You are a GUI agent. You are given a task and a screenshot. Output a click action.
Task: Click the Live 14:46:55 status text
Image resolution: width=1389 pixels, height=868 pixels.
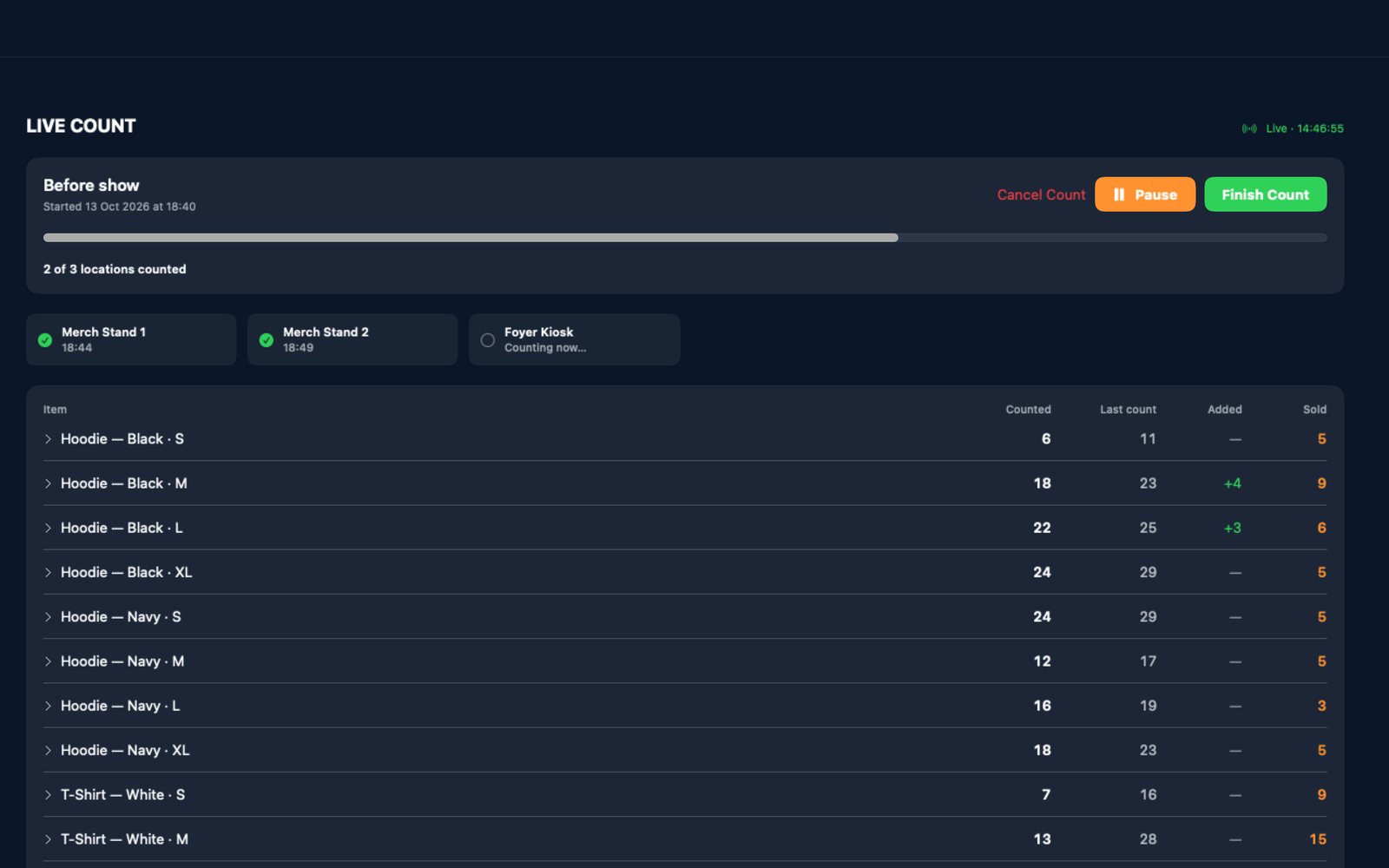1304,128
